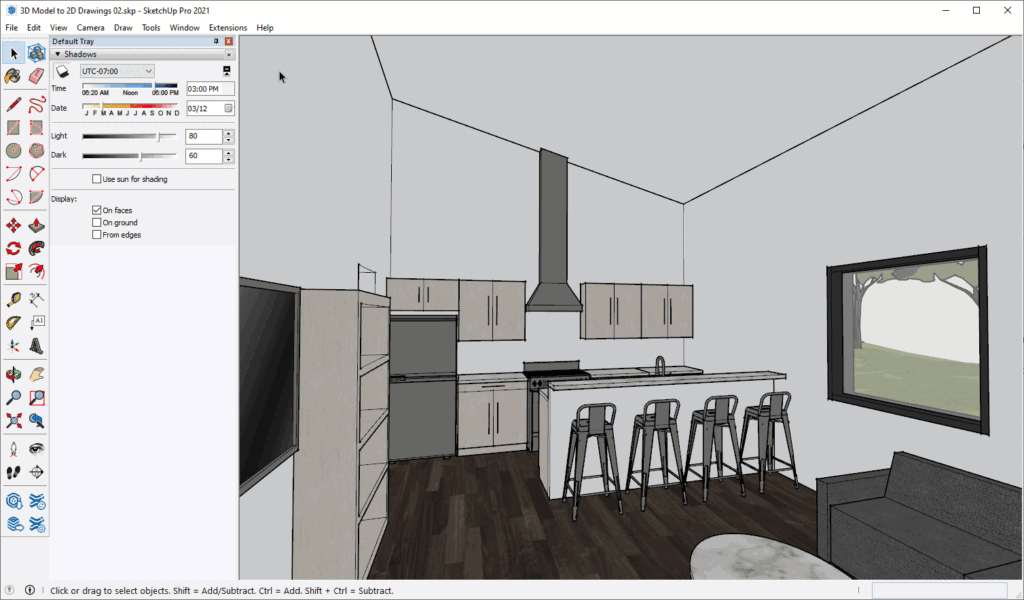Open the Extensions menu
Image resolution: width=1024 pixels, height=600 pixels.
[228, 27]
